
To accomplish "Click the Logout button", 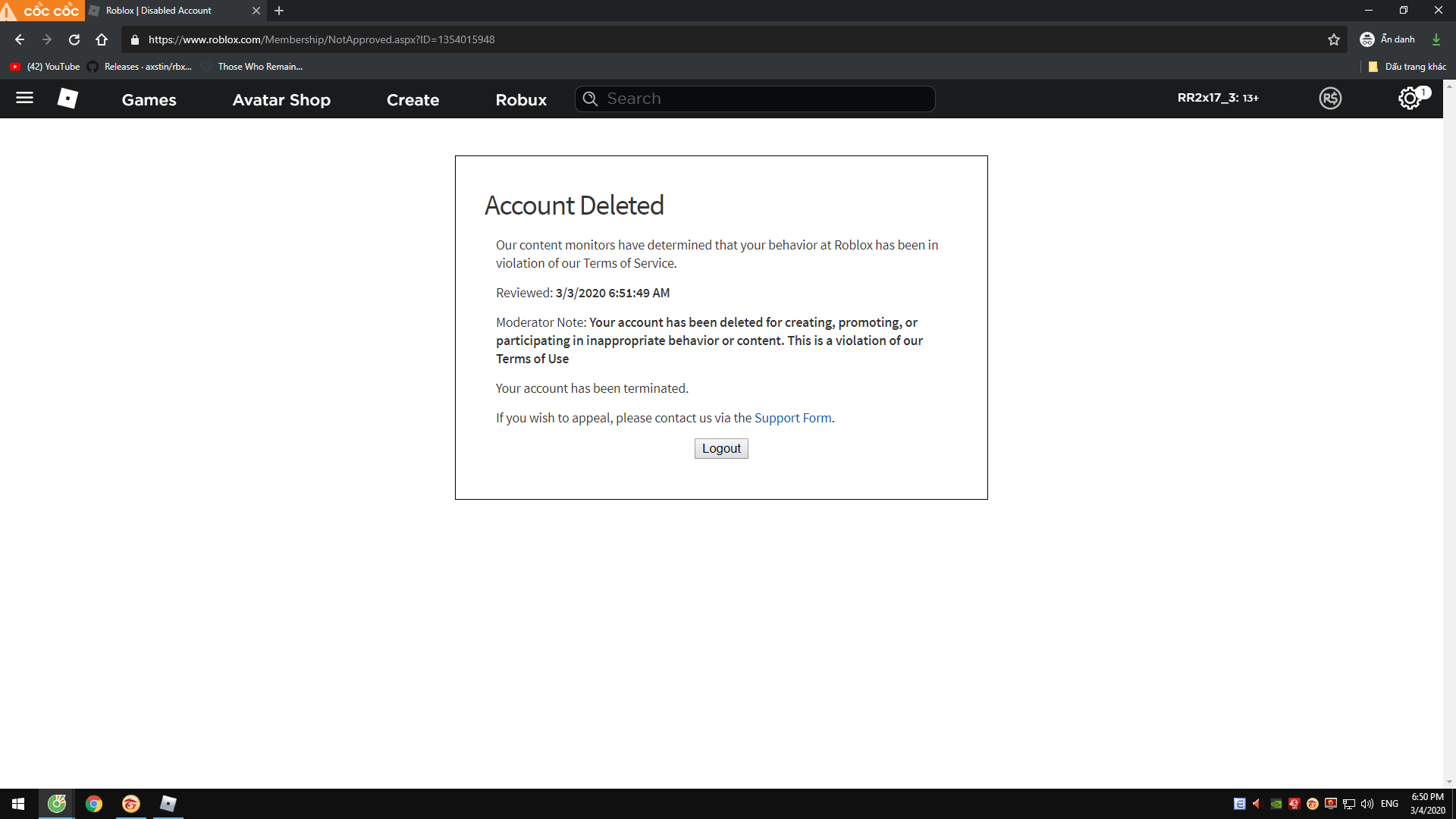I will 721,448.
